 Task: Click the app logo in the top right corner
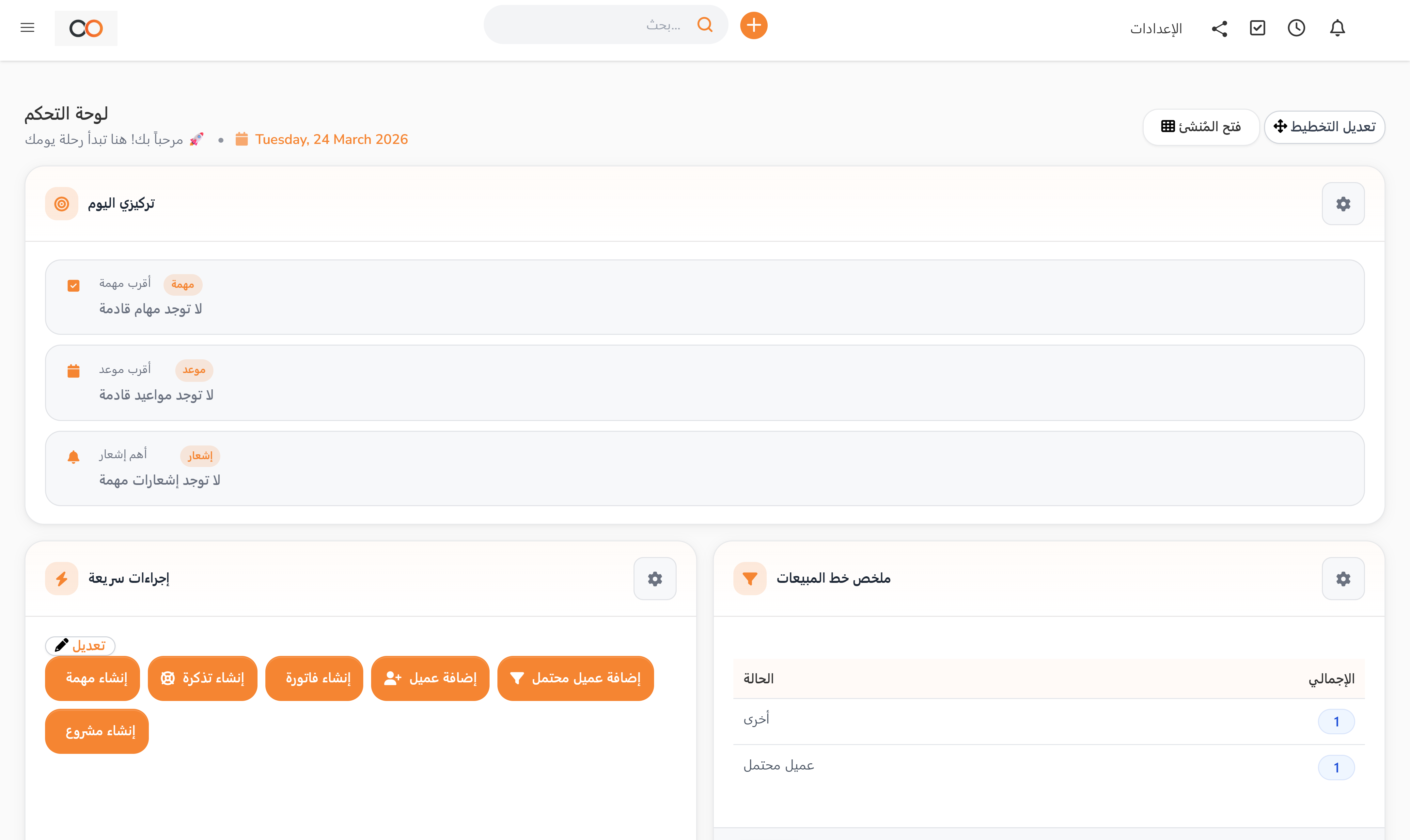coord(85,28)
